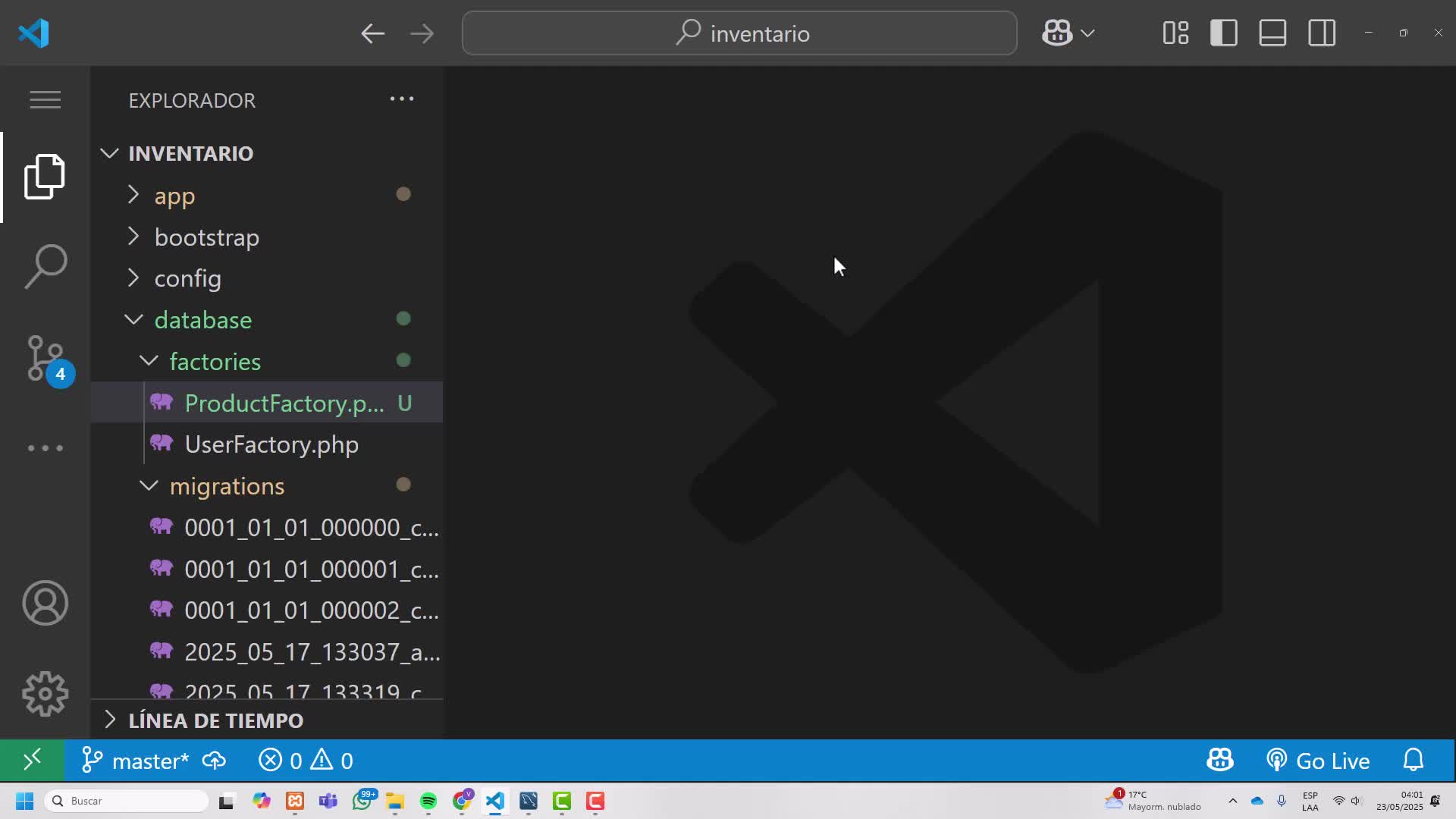
Task: Go forward with the right arrow
Action: 422,33
